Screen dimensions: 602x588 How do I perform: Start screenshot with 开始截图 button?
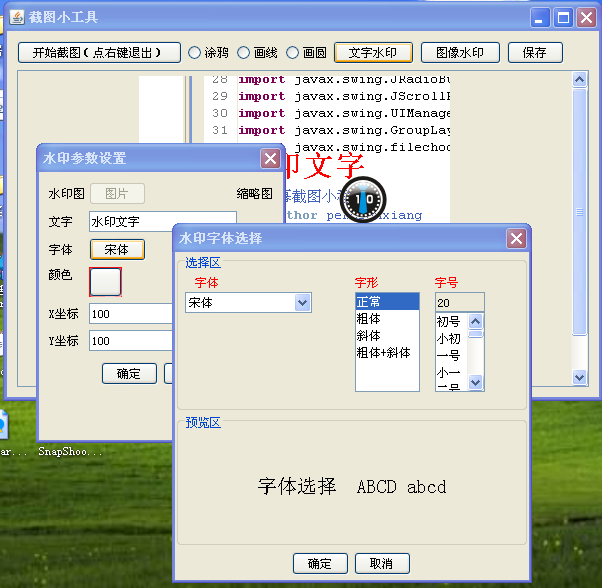click(x=99, y=53)
